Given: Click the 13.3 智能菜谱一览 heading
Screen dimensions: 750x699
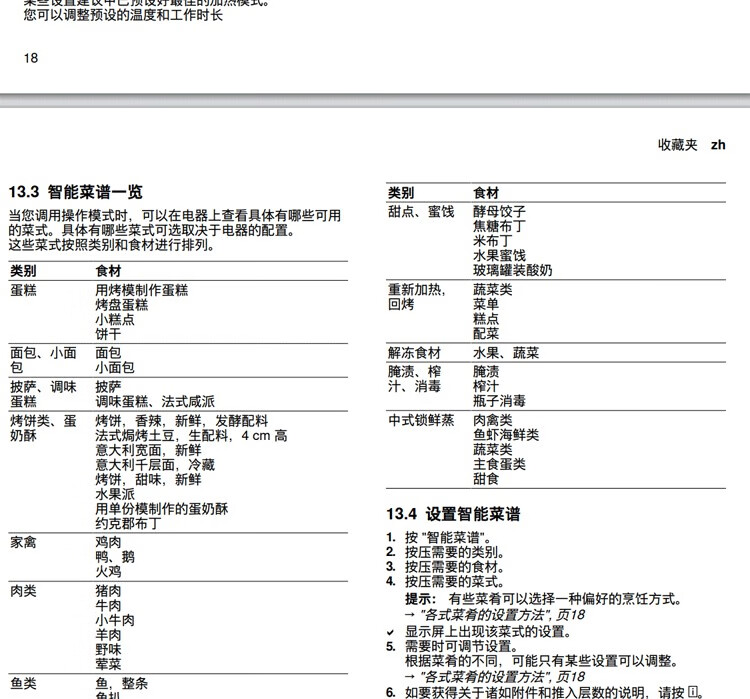Looking at the screenshot, I should (x=76, y=192).
